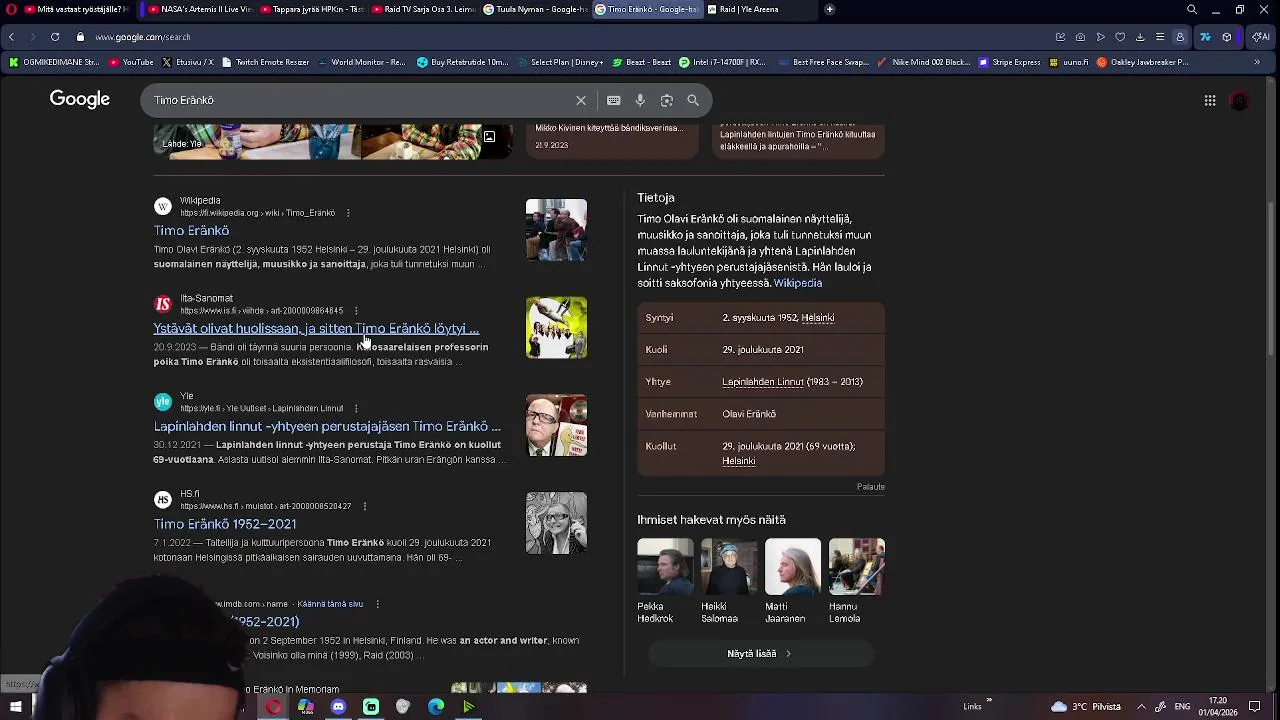Viewport: 1280px width, 720px height.
Task: Click the address bar URL google.com/search
Action: tap(143, 37)
